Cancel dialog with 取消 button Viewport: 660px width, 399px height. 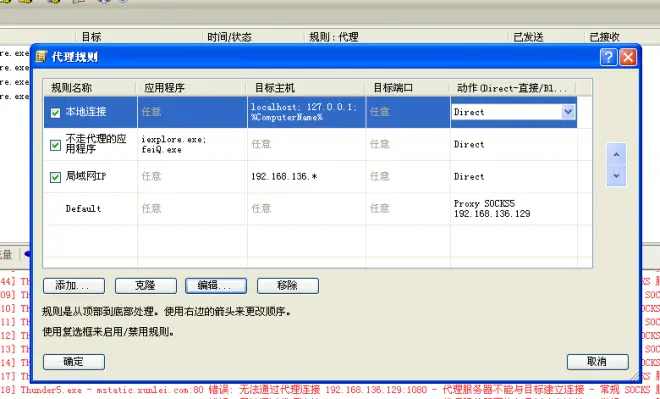point(598,362)
